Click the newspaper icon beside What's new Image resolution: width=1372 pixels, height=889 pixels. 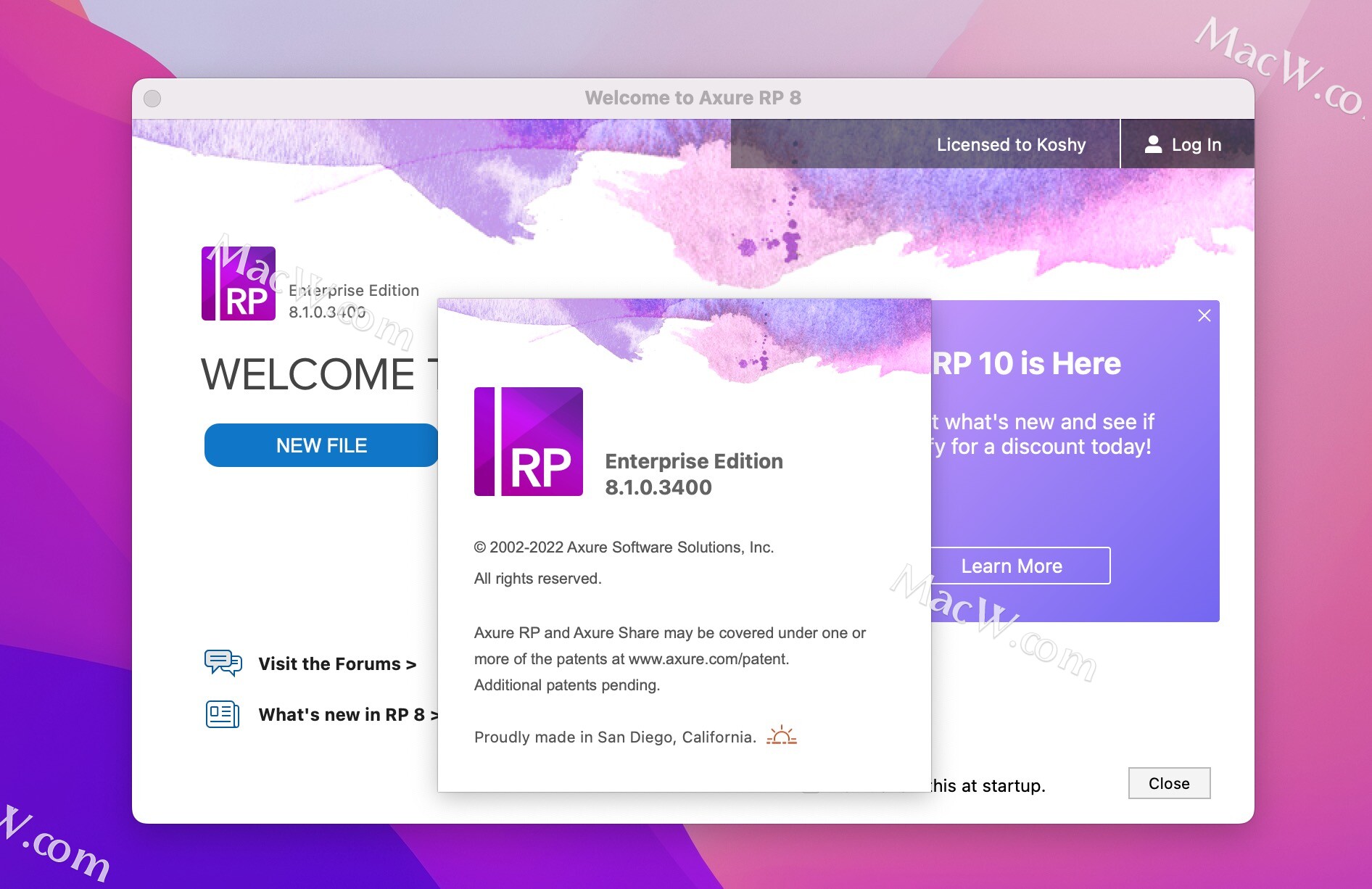[x=223, y=714]
